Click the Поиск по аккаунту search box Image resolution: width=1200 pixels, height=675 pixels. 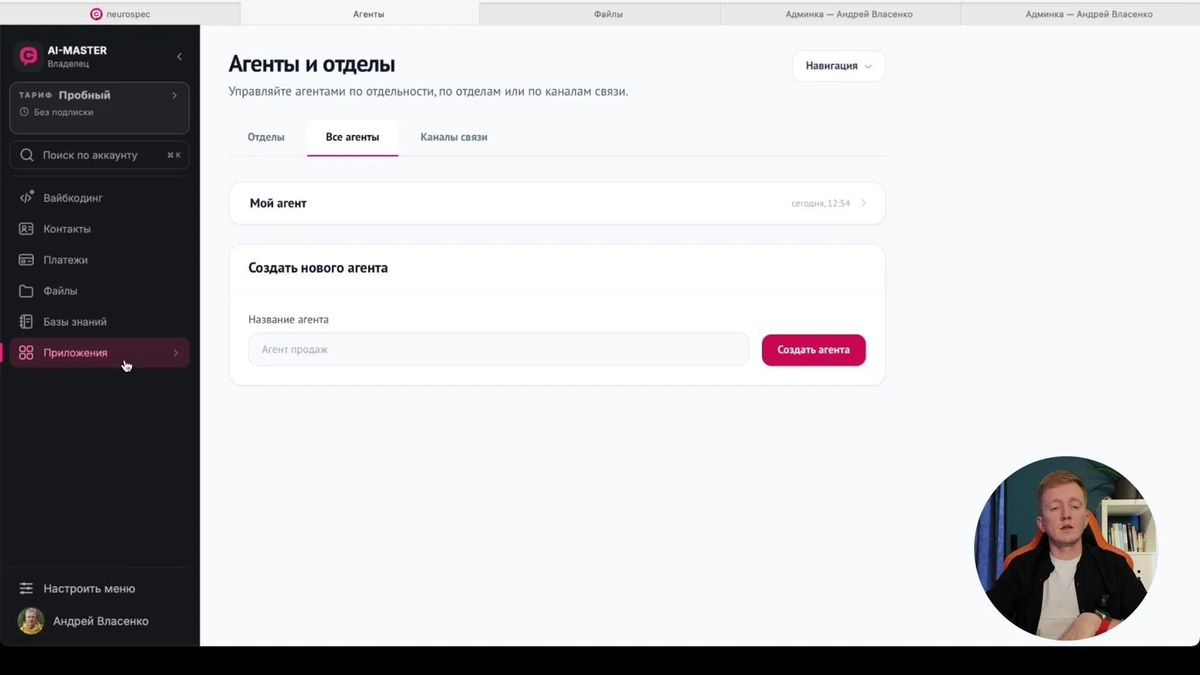(x=99, y=155)
